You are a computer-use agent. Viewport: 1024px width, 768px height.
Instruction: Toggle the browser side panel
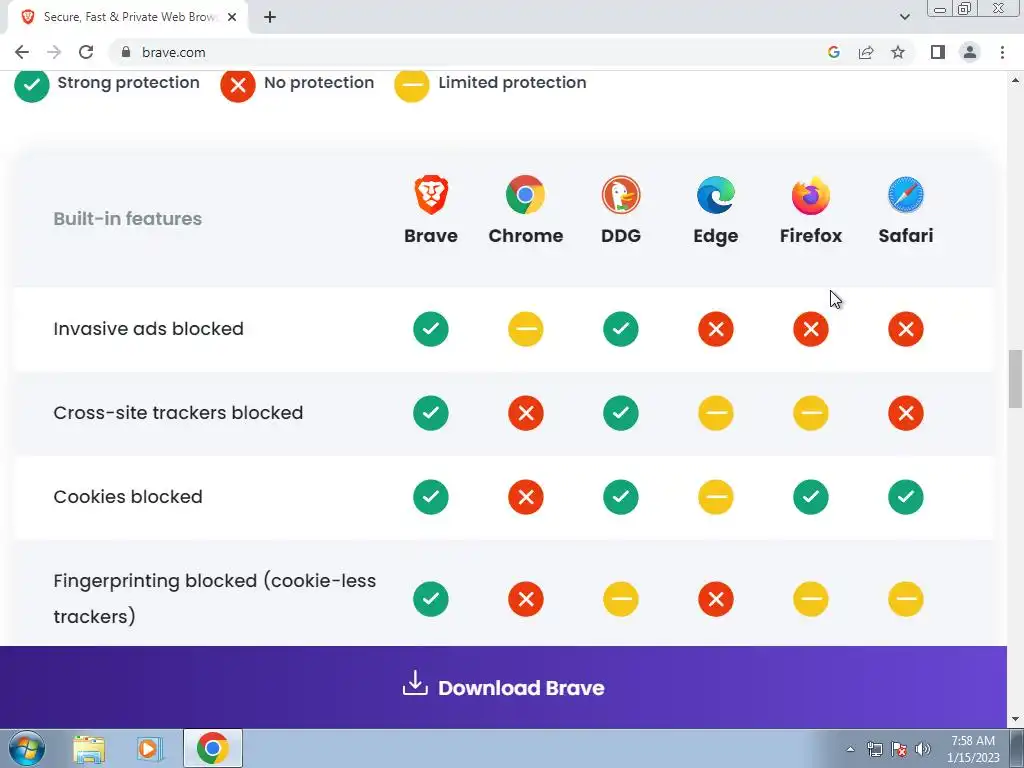coord(938,52)
